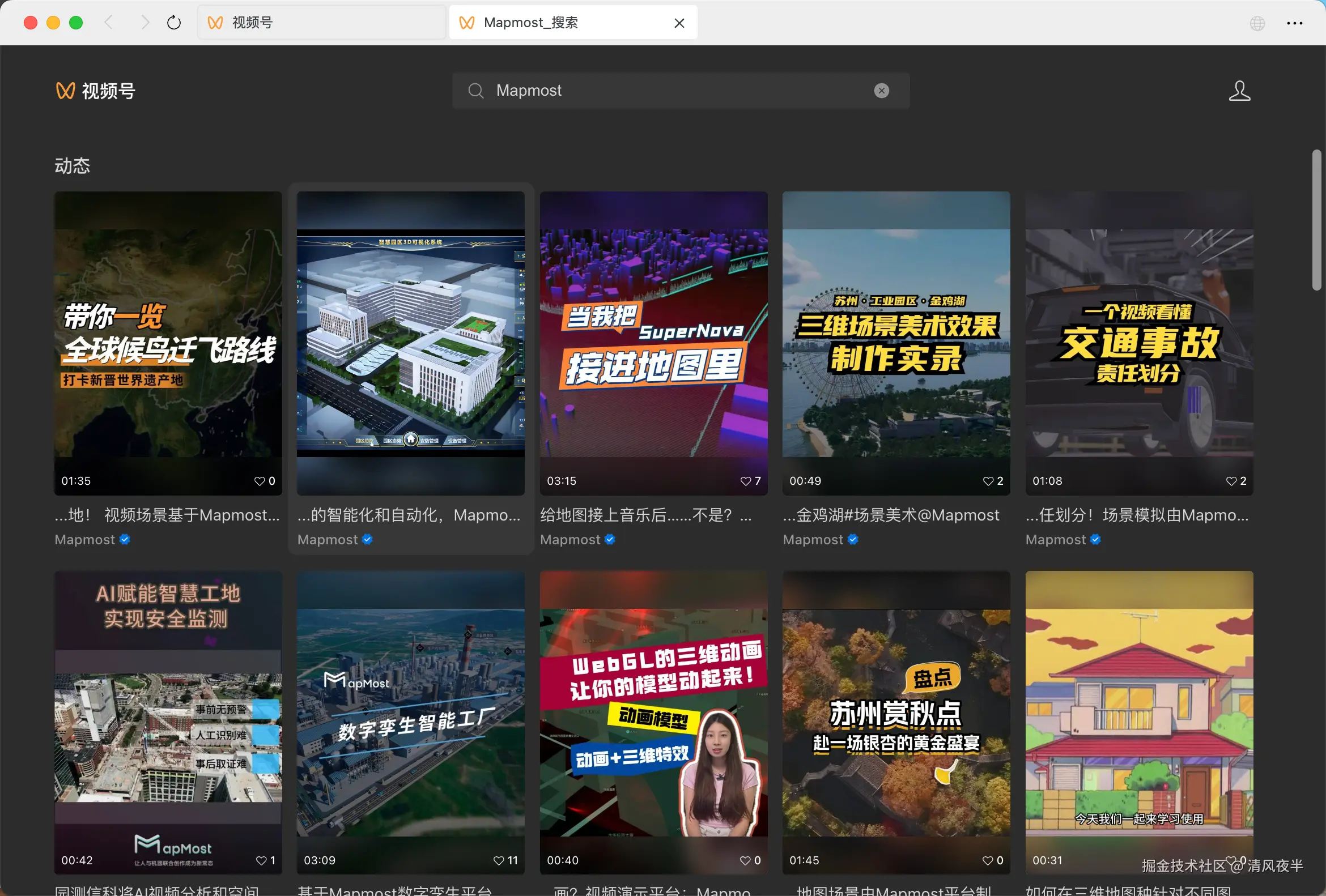Open Mapmost author link under 候鸟迁飞 video
1326x896 pixels.
[x=85, y=540]
